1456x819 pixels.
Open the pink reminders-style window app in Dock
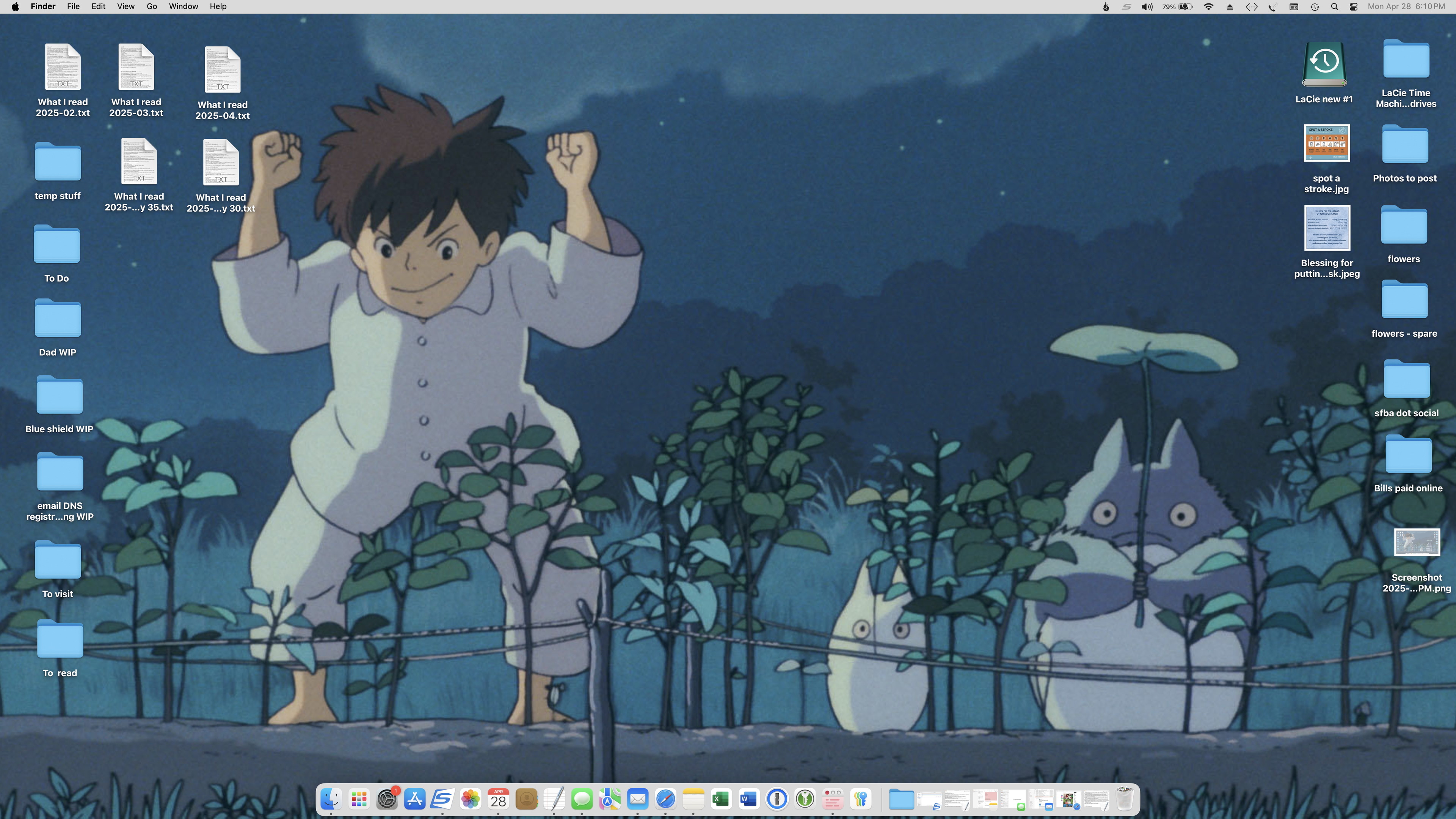[833, 799]
